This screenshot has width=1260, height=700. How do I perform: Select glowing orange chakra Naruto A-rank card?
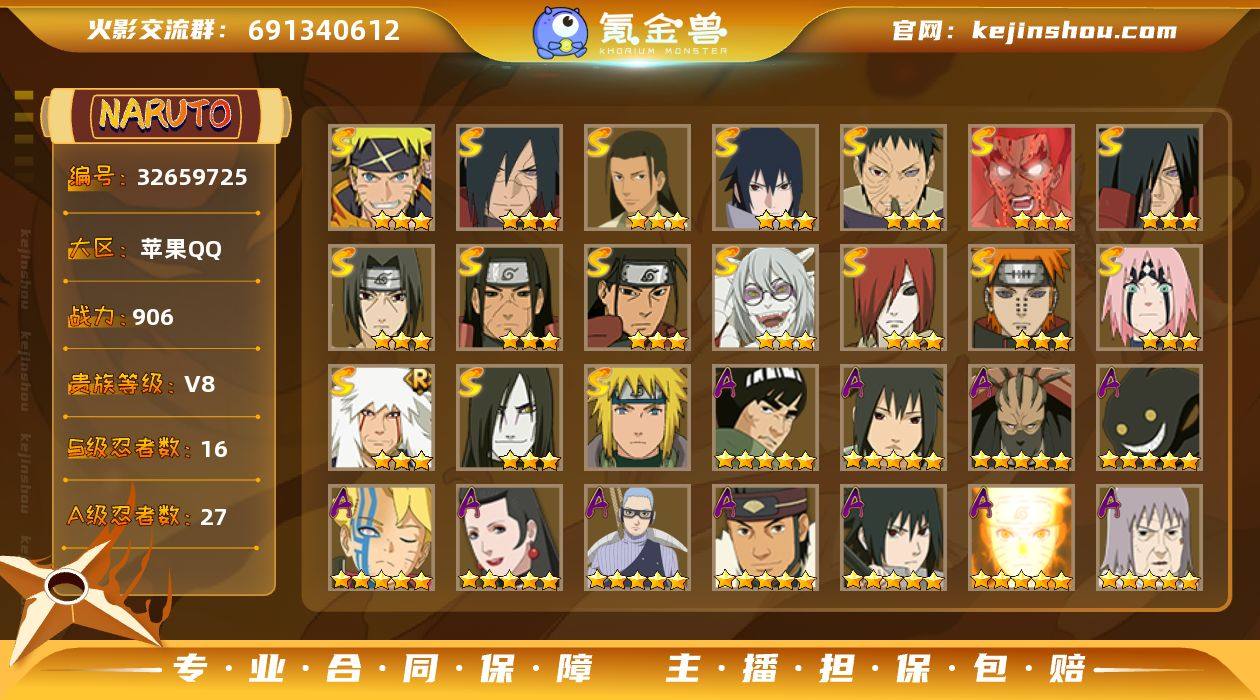tap(1021, 538)
